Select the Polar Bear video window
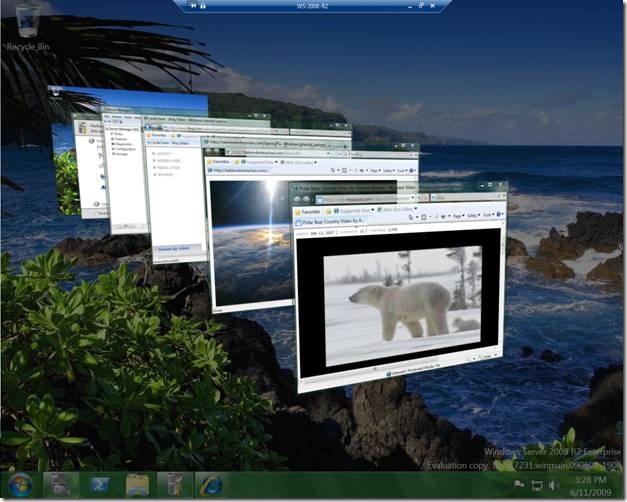This screenshot has width=627, height=502. [400, 300]
